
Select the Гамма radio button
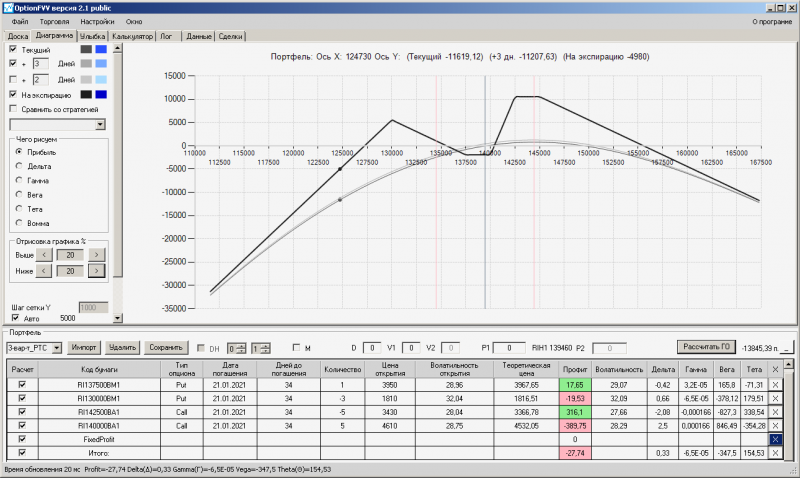tap(19, 180)
